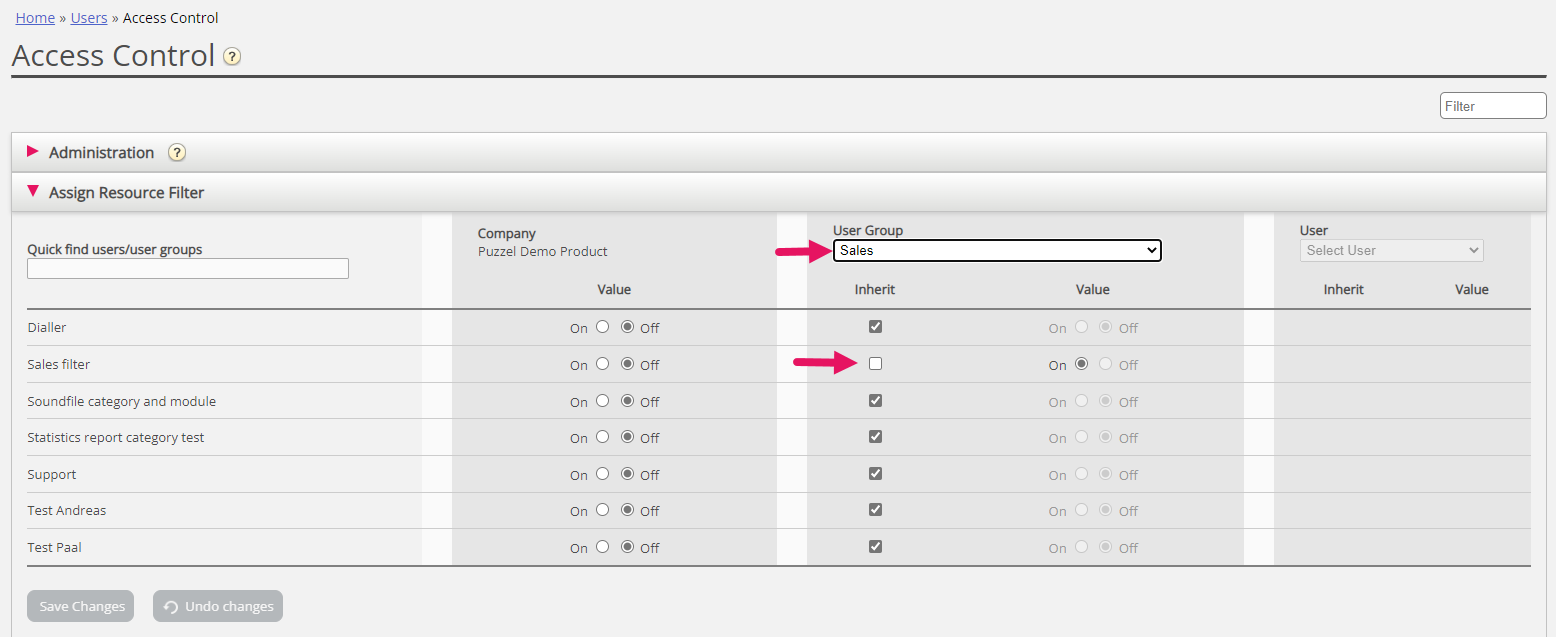Focus the Quick find users/user groups field
The image size is (1556, 637).
pos(188,269)
